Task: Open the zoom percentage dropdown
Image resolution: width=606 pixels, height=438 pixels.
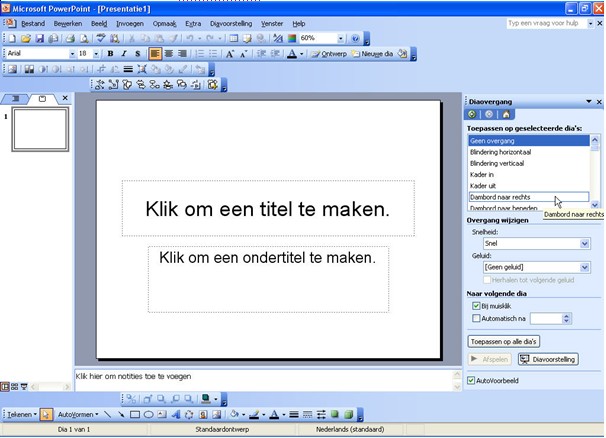Action: pyautogui.click(x=340, y=38)
